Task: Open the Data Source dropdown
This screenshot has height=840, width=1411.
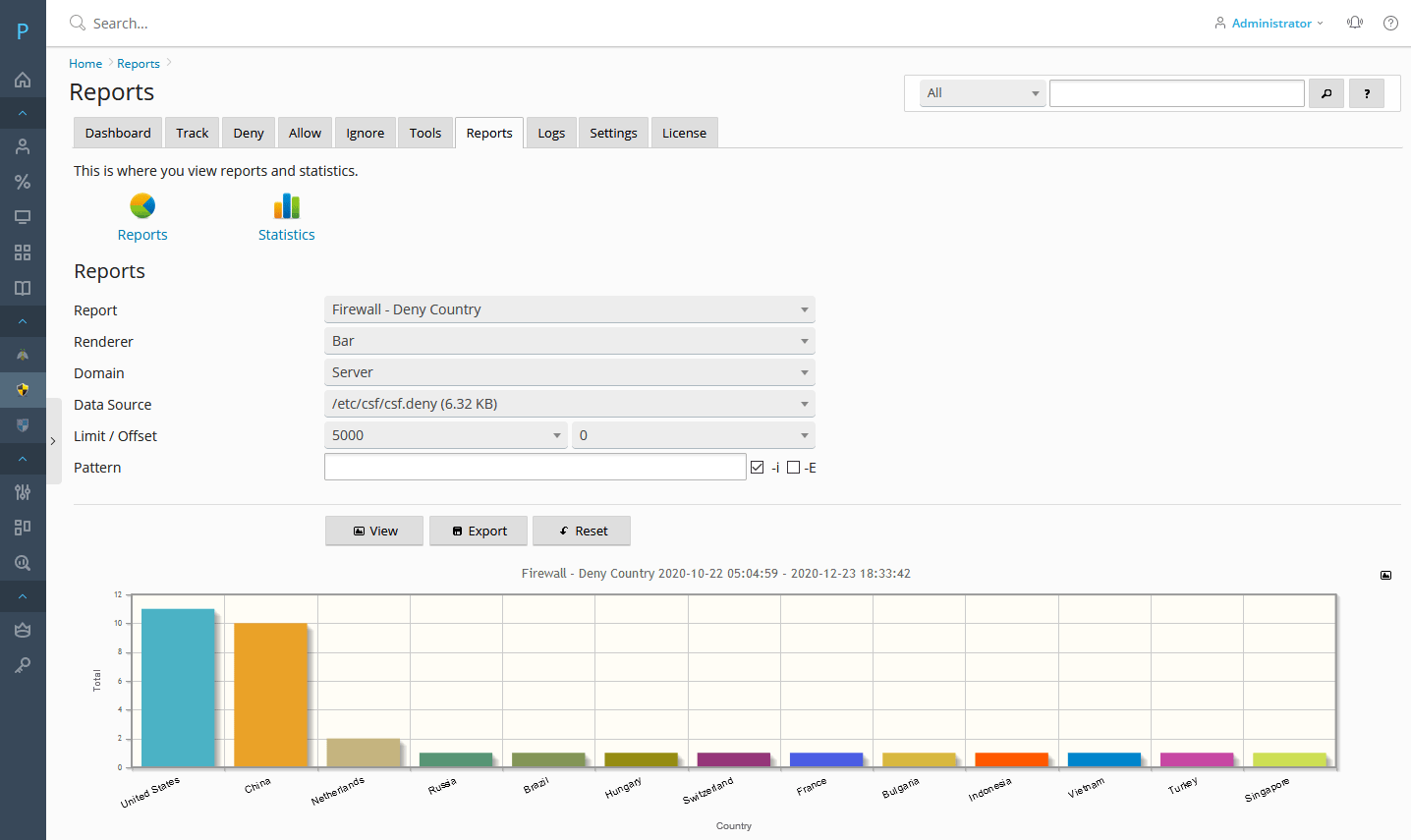Action: point(570,404)
